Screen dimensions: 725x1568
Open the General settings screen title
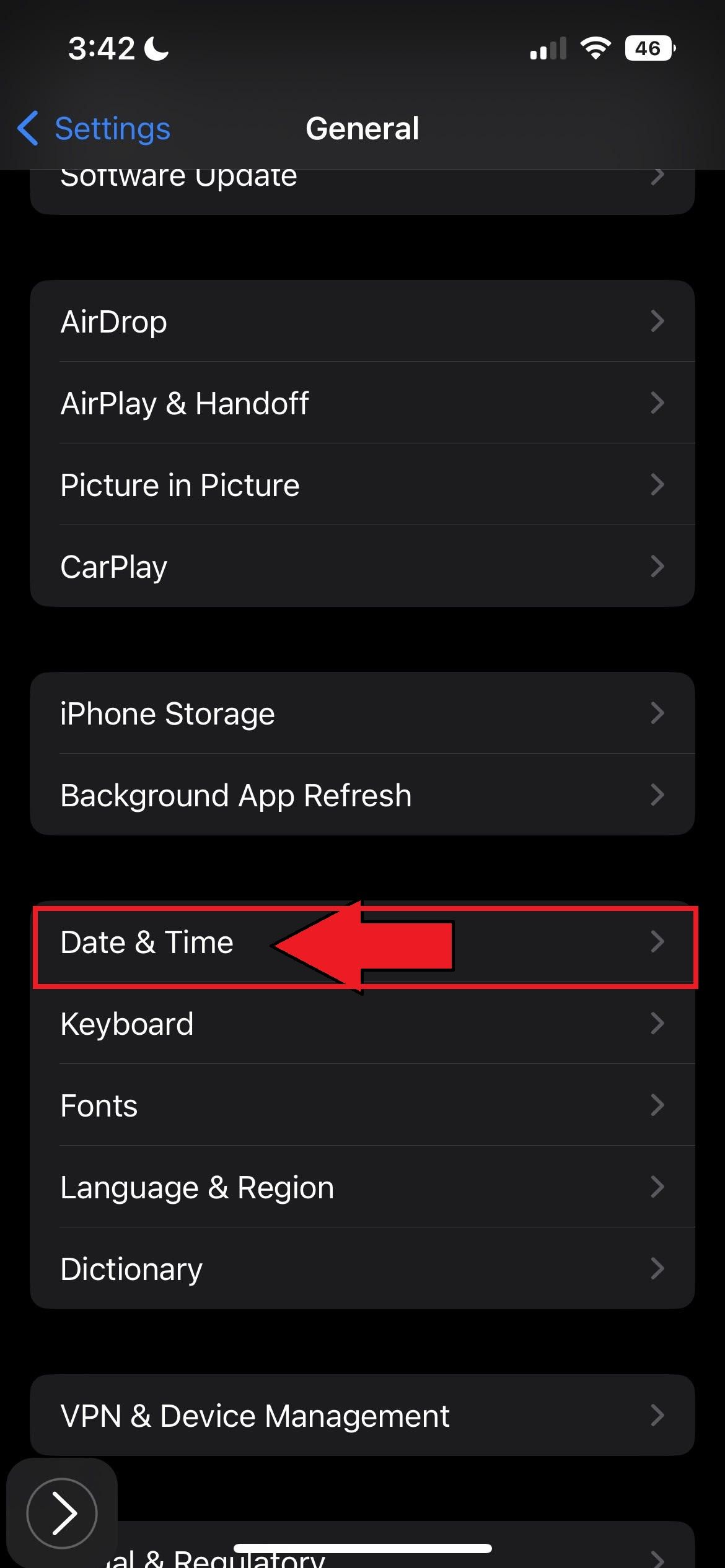point(362,128)
